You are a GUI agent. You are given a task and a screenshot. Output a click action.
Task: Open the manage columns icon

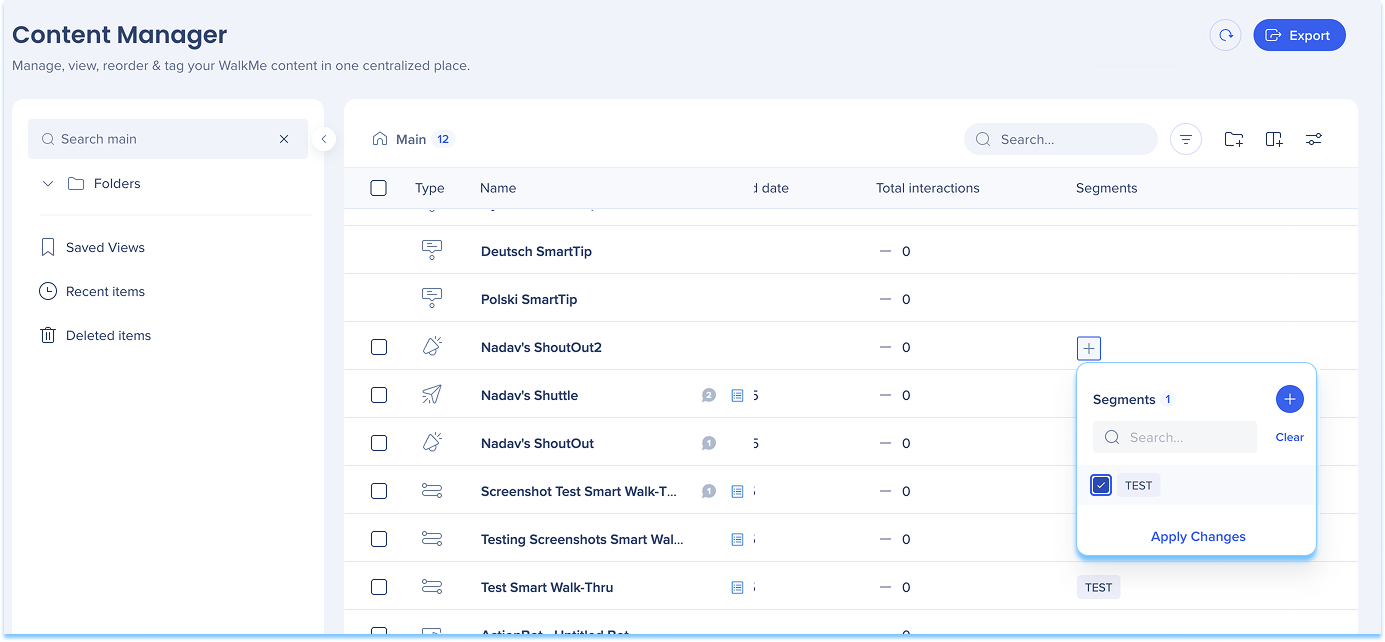[1274, 139]
